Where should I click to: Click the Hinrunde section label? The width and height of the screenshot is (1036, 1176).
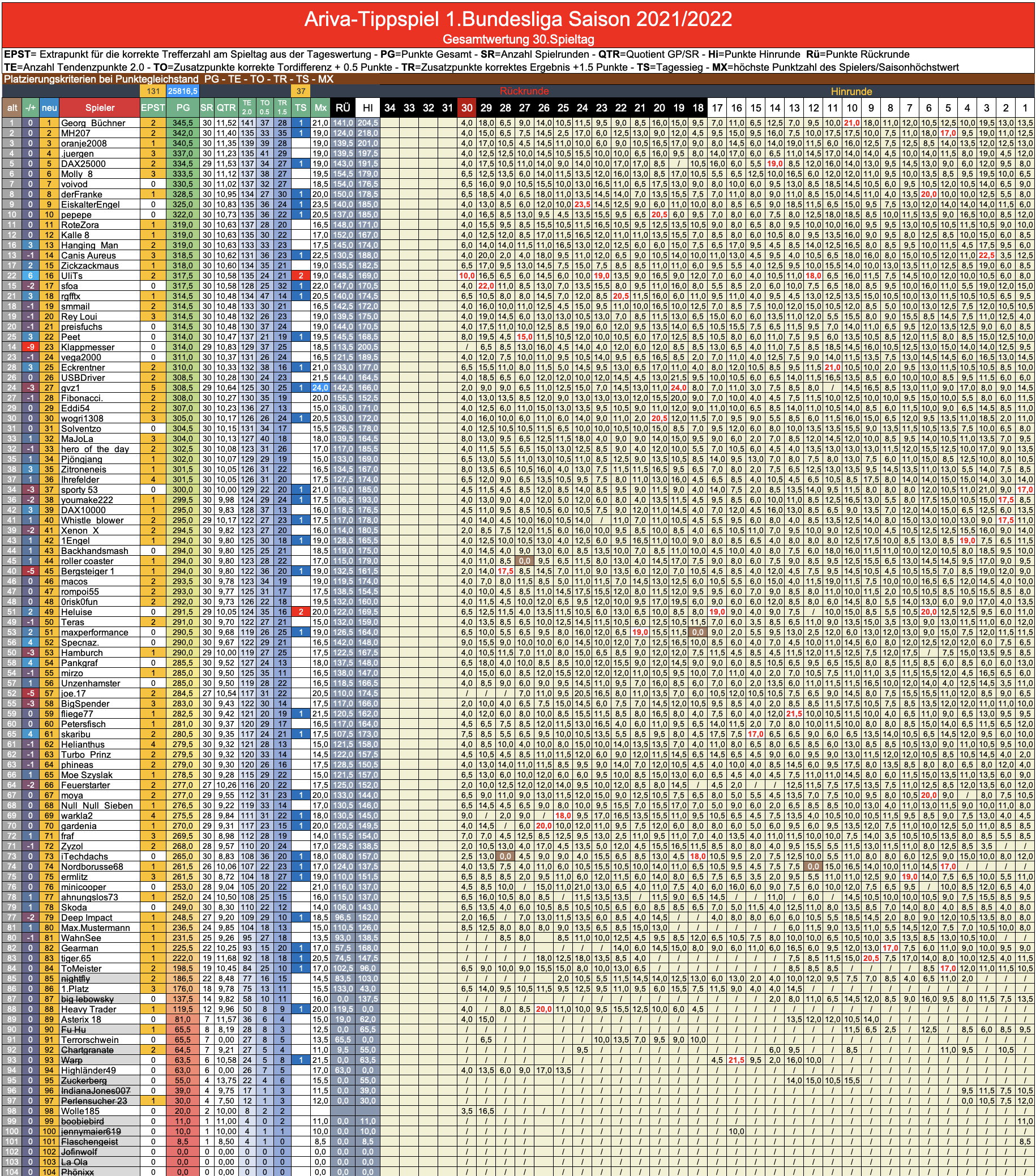point(851,91)
